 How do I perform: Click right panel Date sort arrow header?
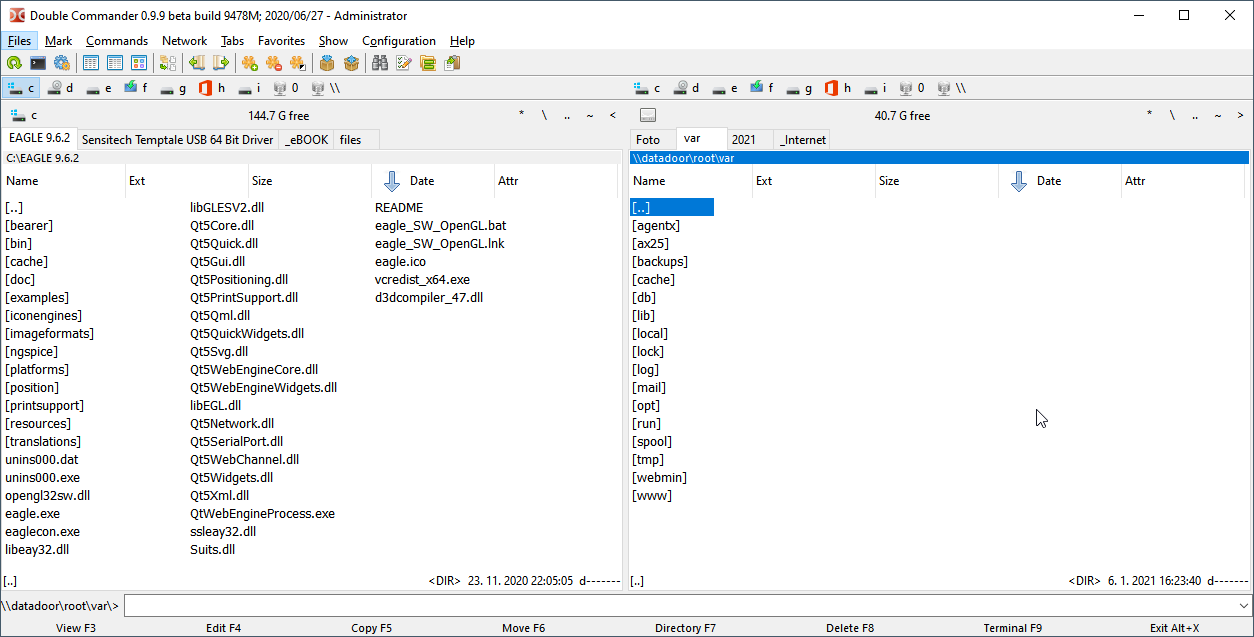(x=1019, y=181)
